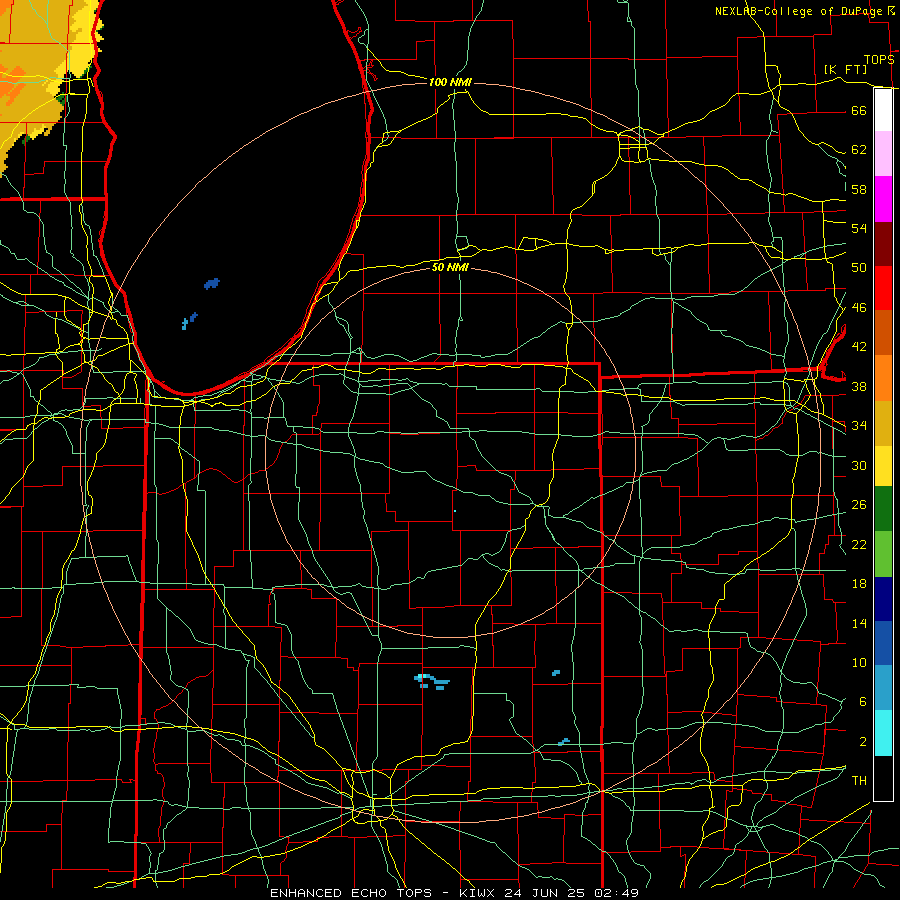900x900 pixels.
Task: Click the 14 value on the scale
Action: 859,623
